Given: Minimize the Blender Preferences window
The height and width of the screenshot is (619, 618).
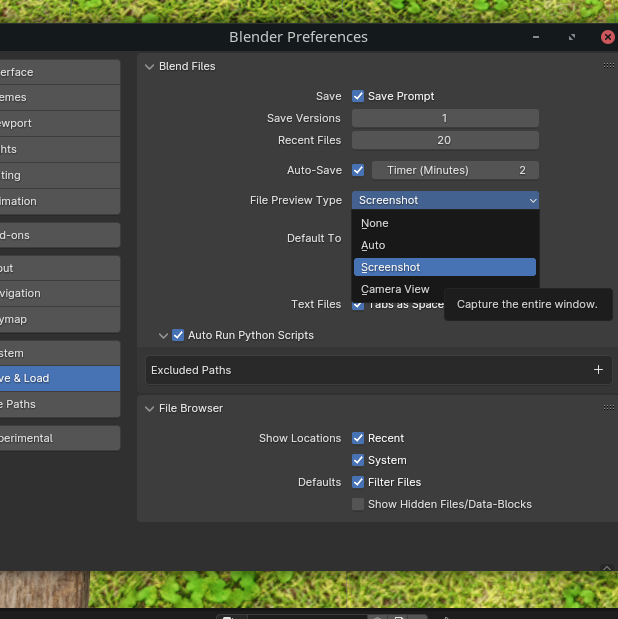Looking at the screenshot, I should pos(536,37).
